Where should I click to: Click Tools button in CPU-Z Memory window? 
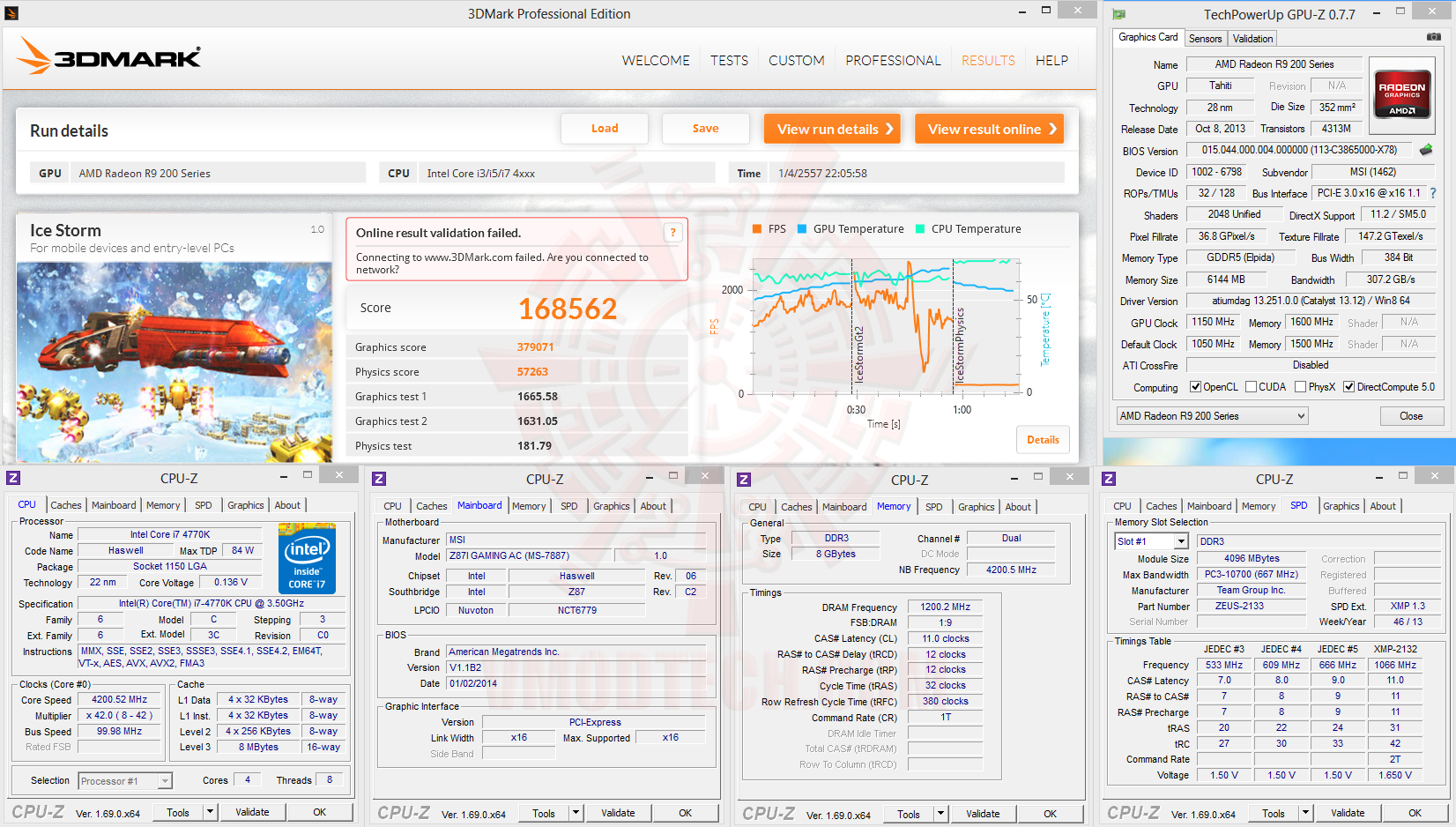[909, 814]
